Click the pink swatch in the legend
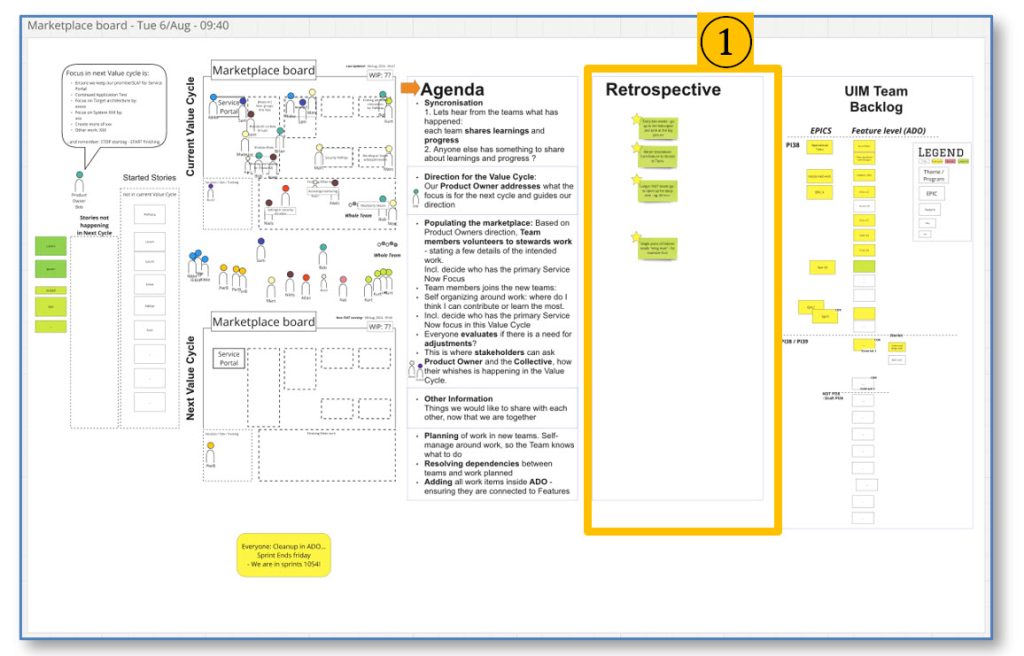Screen dimensions: 1024x656 point(950,161)
